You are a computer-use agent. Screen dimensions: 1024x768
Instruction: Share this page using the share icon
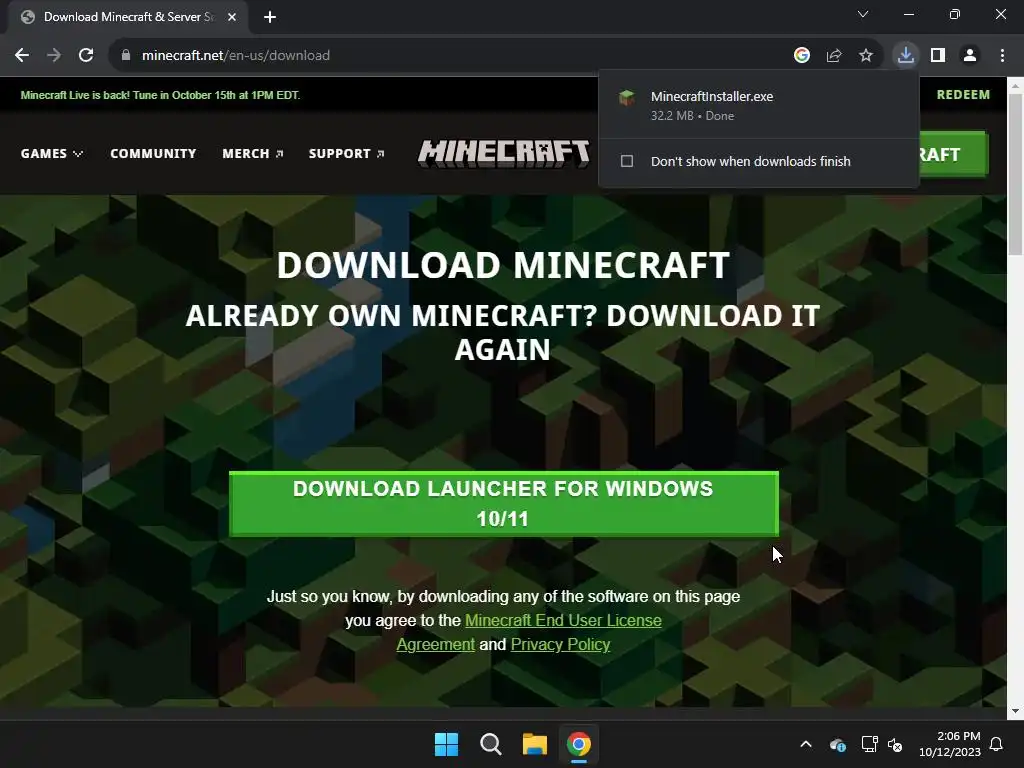click(x=834, y=56)
